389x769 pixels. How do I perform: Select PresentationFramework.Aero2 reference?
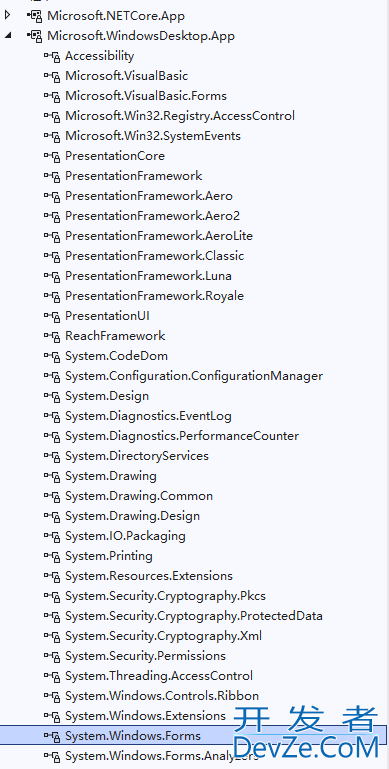point(153,216)
